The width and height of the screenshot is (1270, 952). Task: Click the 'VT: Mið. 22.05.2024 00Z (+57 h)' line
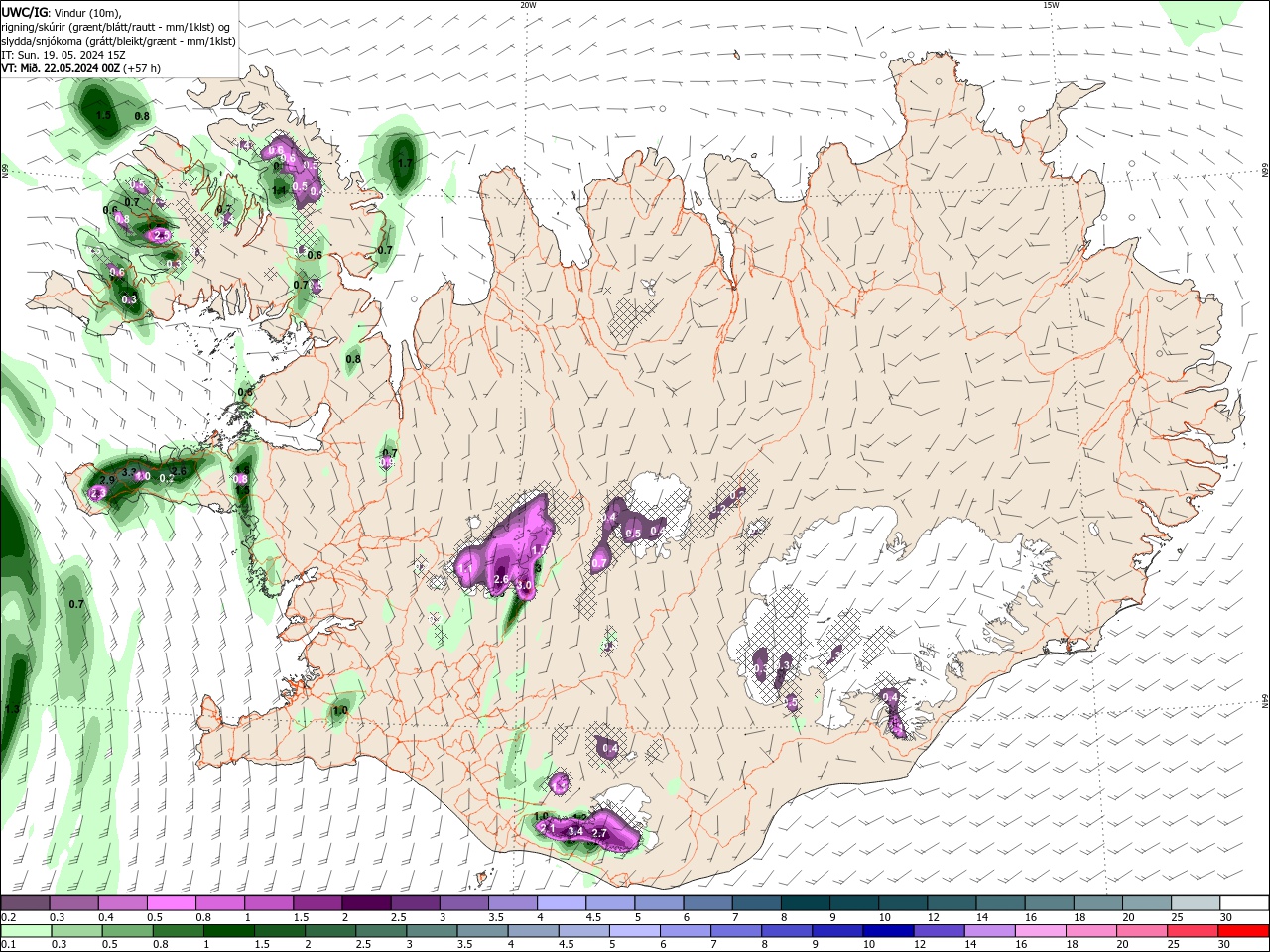(81, 68)
